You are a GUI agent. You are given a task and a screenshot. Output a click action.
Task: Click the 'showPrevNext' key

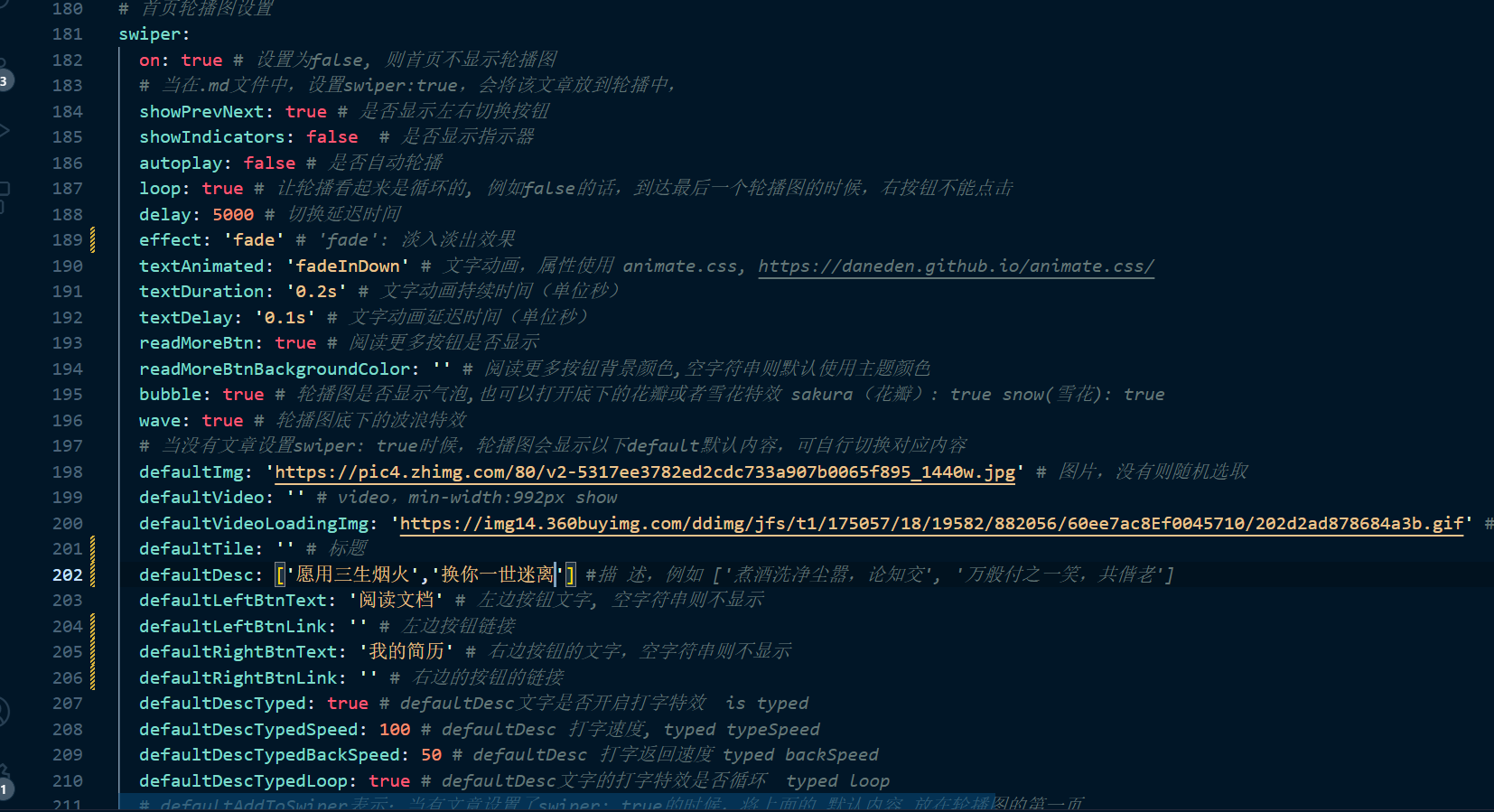coord(201,112)
